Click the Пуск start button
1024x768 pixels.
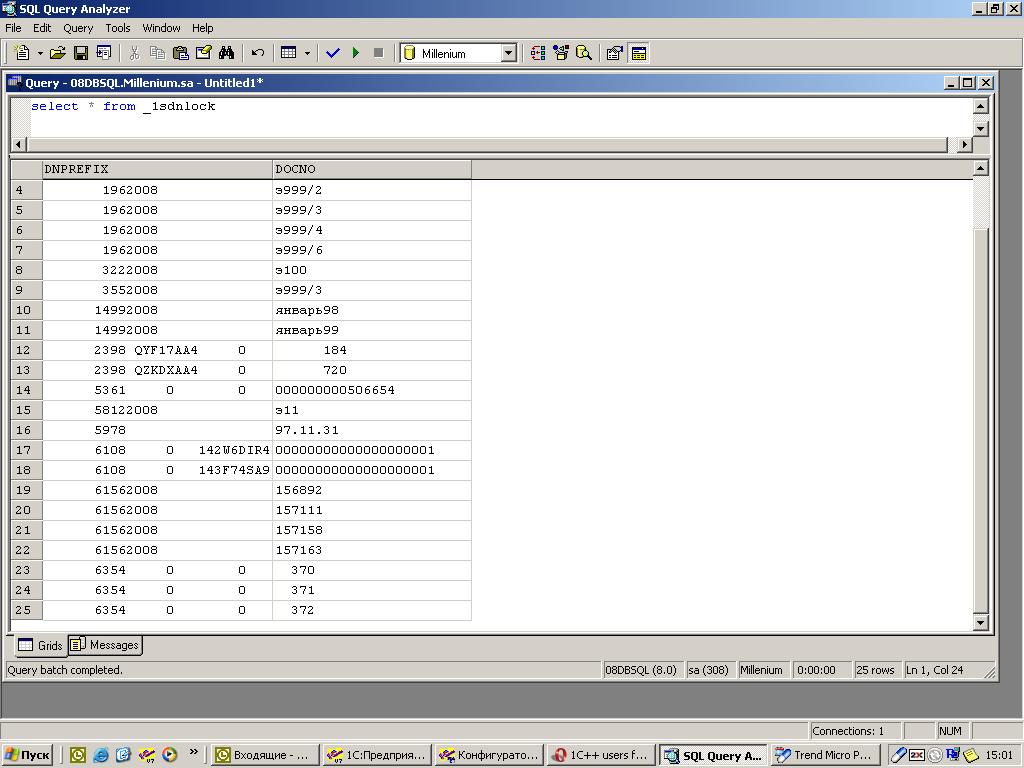(x=27, y=755)
